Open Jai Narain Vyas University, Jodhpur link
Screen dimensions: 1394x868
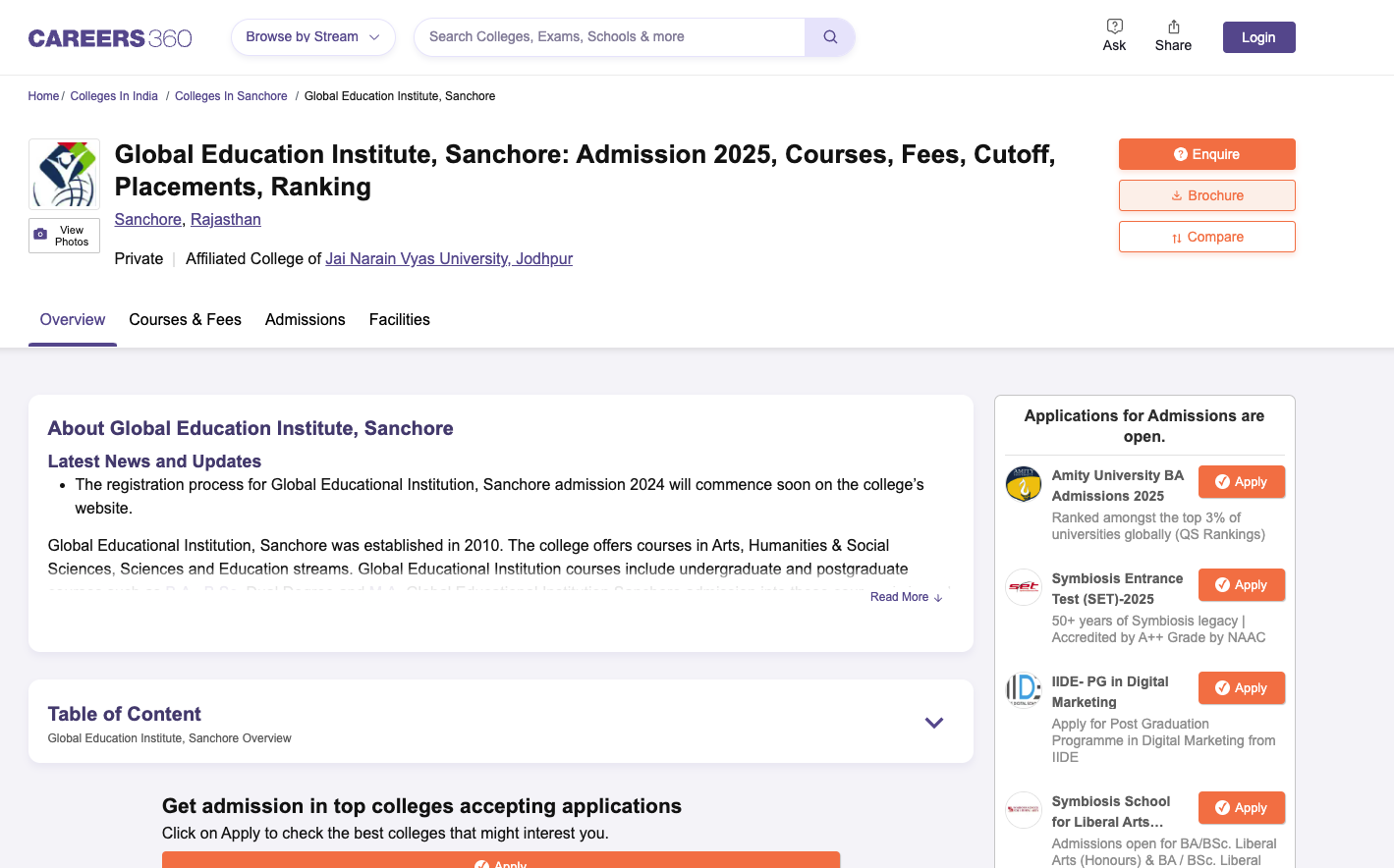point(449,259)
